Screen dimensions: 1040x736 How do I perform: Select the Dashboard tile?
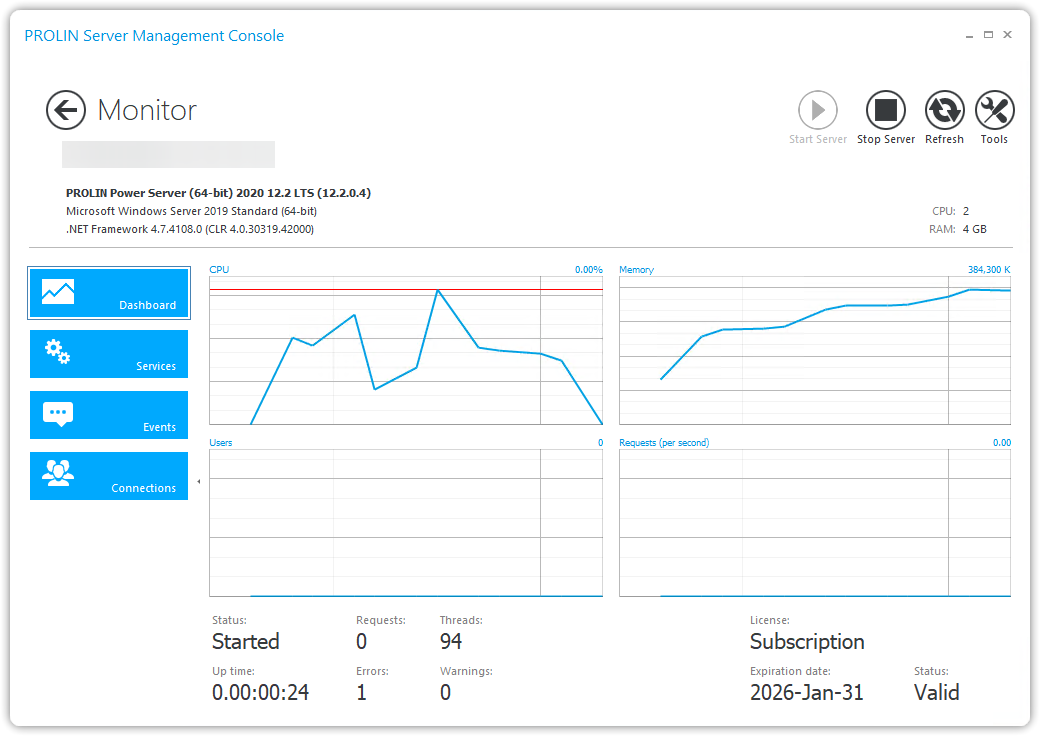pos(109,293)
